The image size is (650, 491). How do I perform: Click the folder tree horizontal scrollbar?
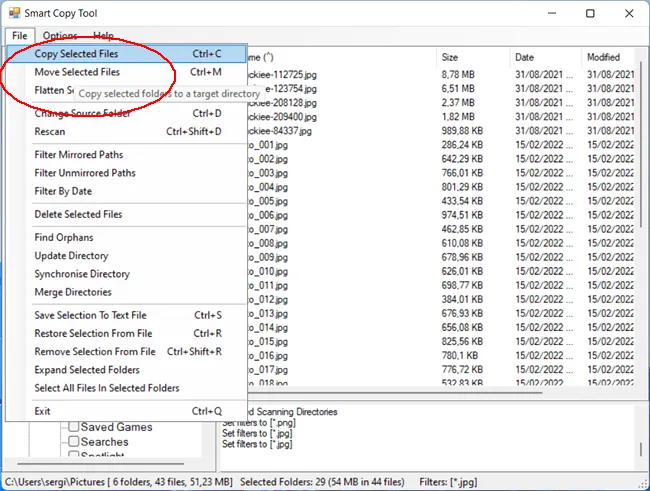click(x=100, y=464)
